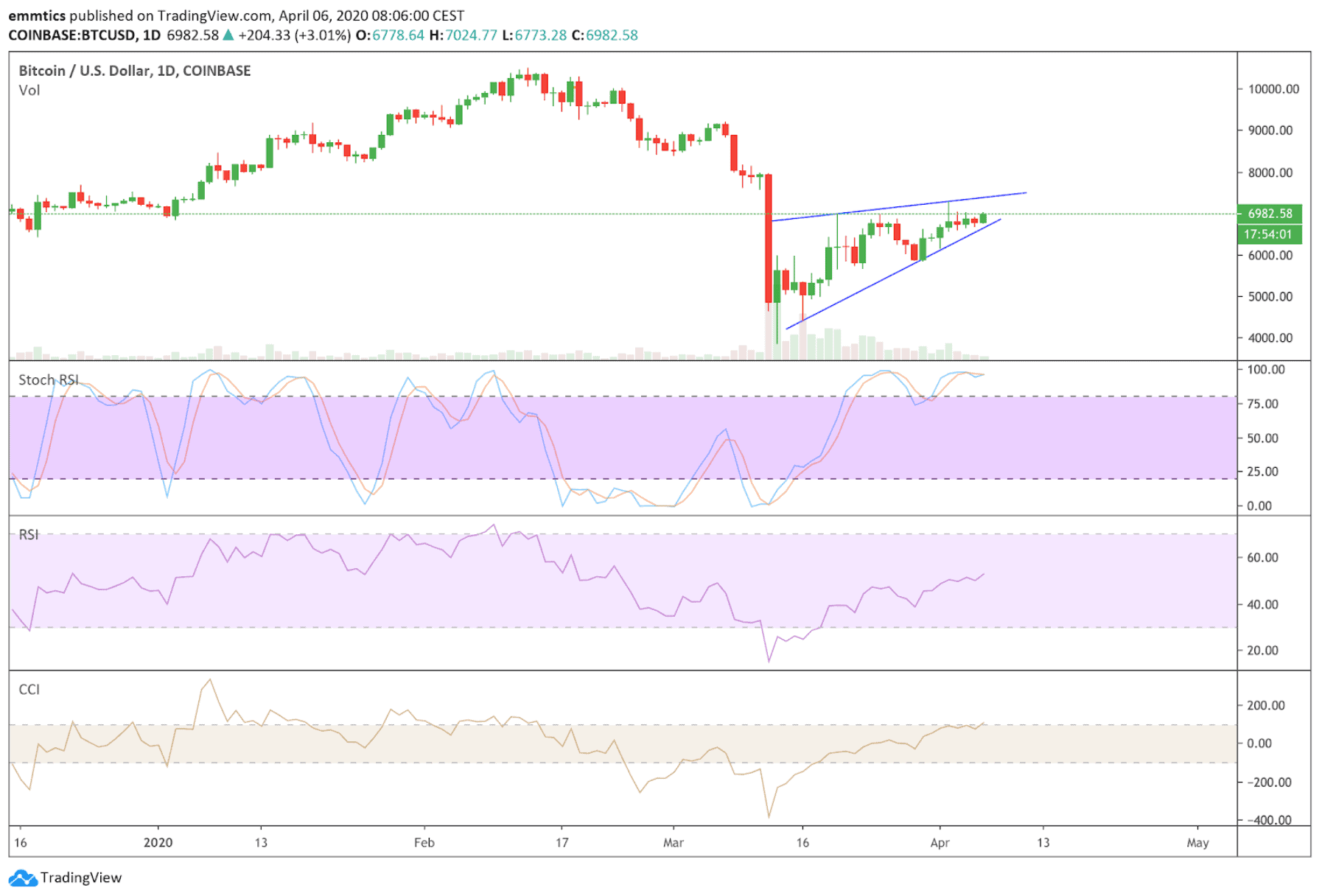Click the 100.00 Stoch RSI axis label

(1266, 369)
